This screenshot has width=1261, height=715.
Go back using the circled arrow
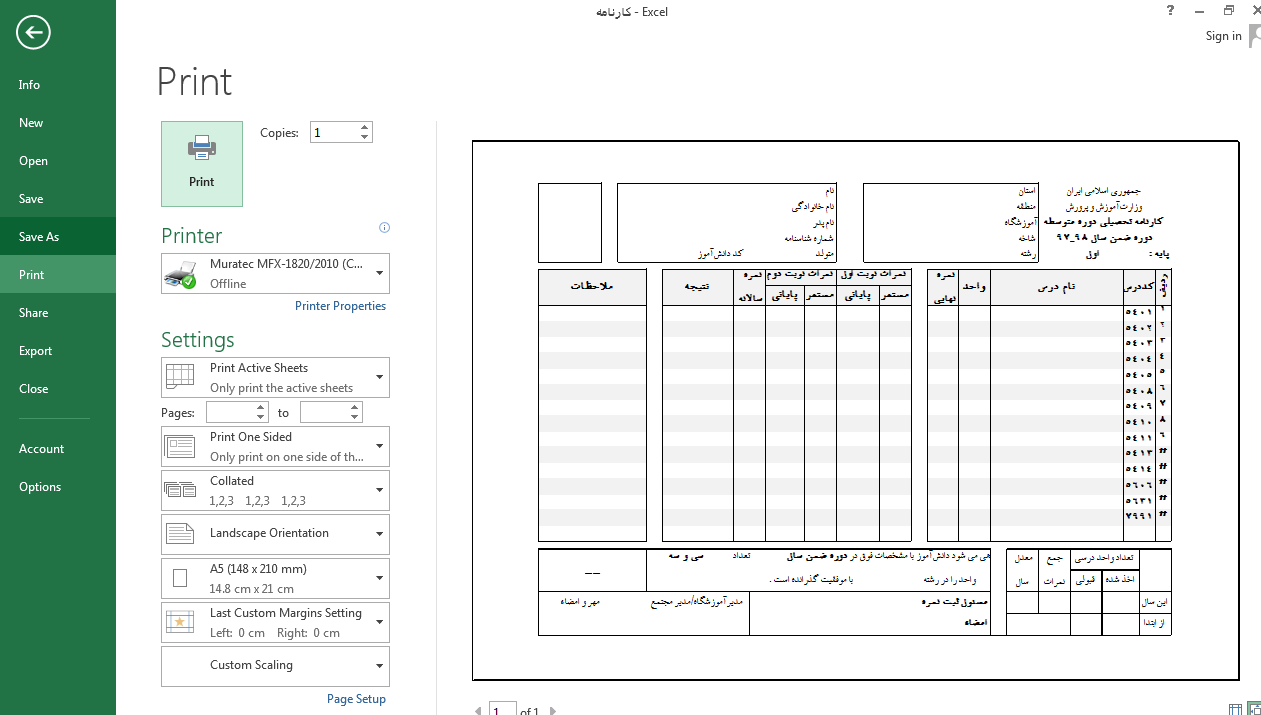click(33, 32)
